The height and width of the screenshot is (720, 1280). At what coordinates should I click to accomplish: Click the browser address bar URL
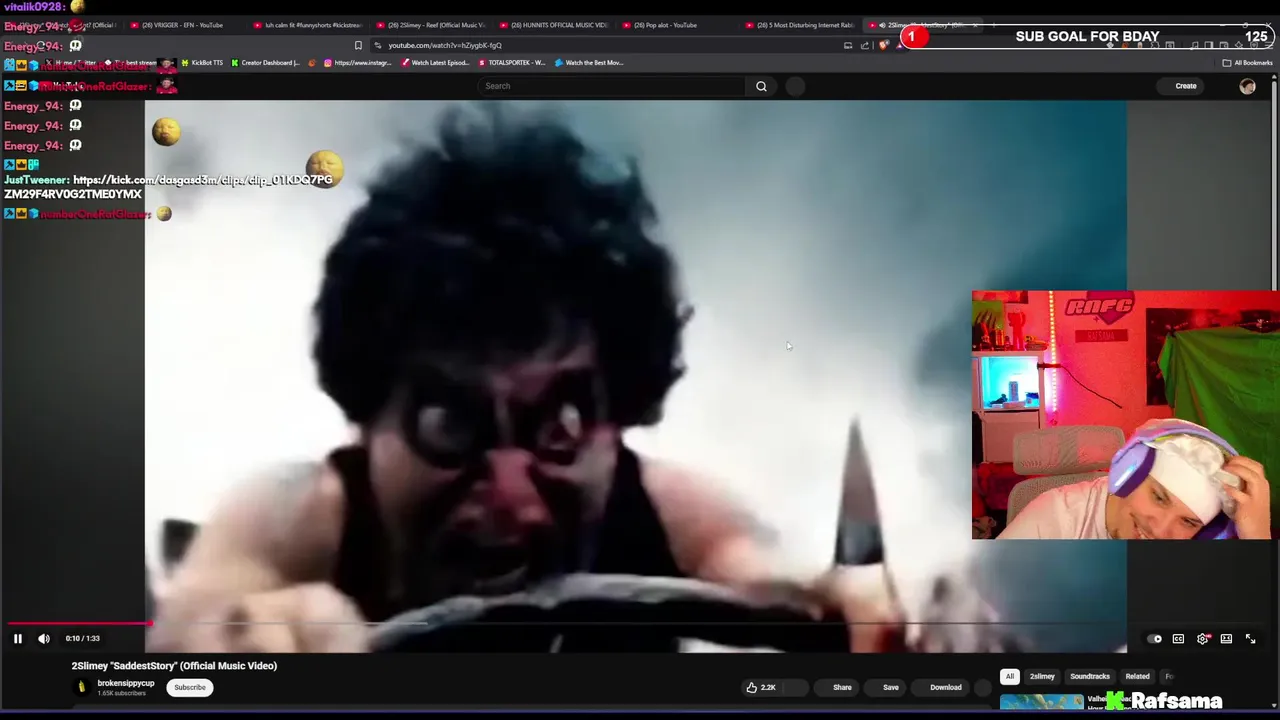pyautogui.click(x=445, y=45)
